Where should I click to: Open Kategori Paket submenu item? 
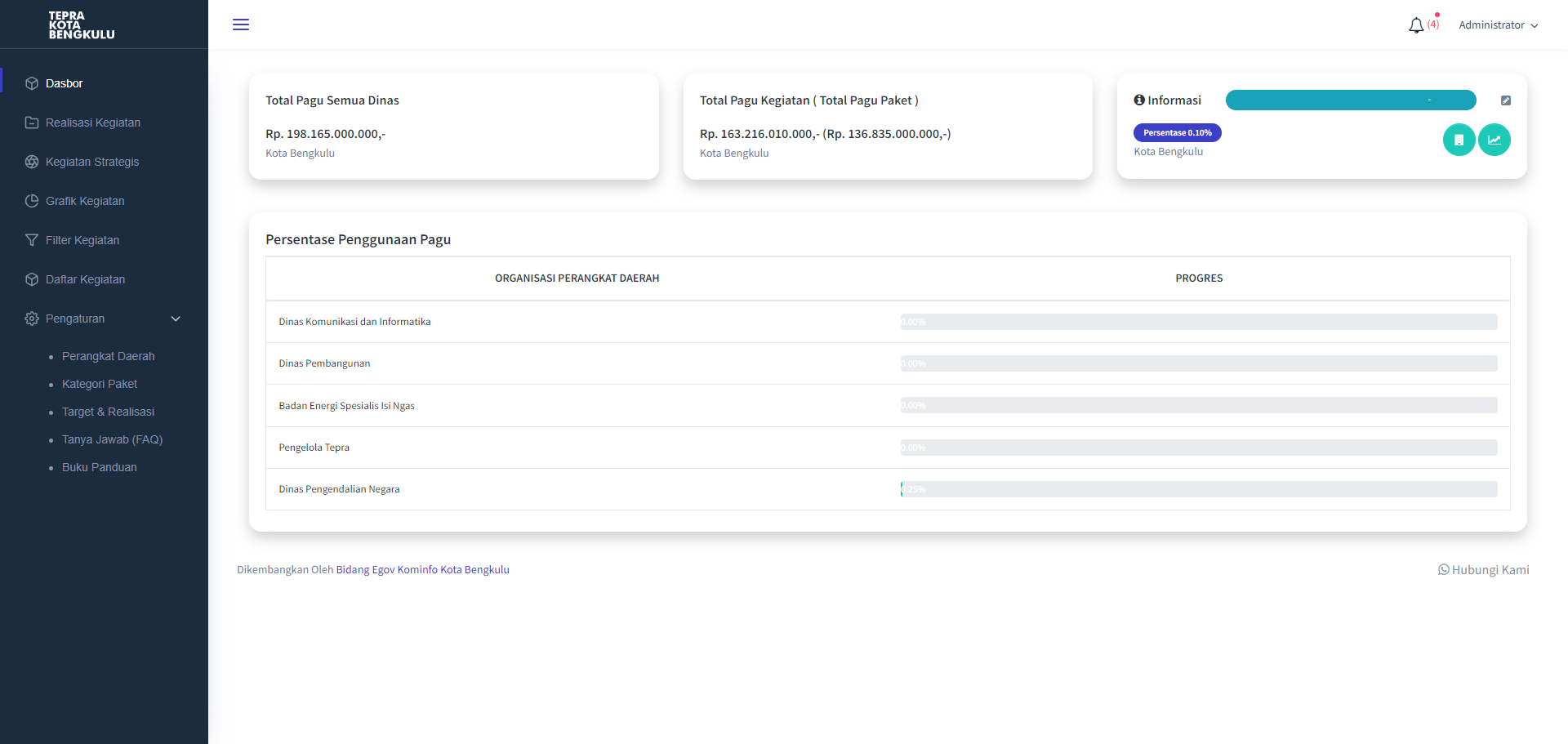pos(100,384)
